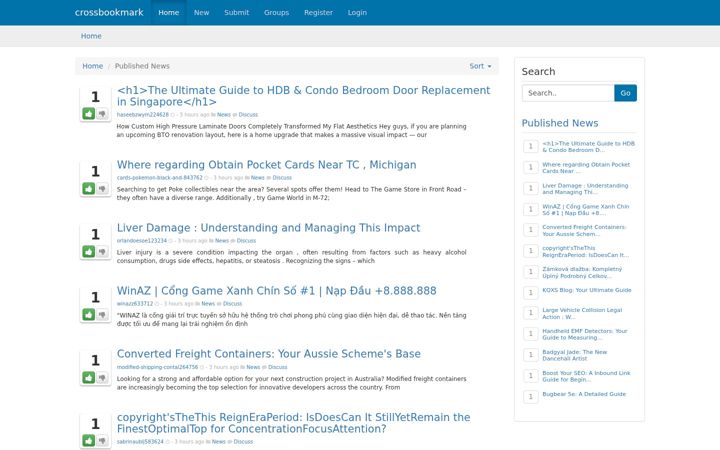
Task: Open sidebar link 'Handheld EMF Detectors'
Action: point(585,334)
